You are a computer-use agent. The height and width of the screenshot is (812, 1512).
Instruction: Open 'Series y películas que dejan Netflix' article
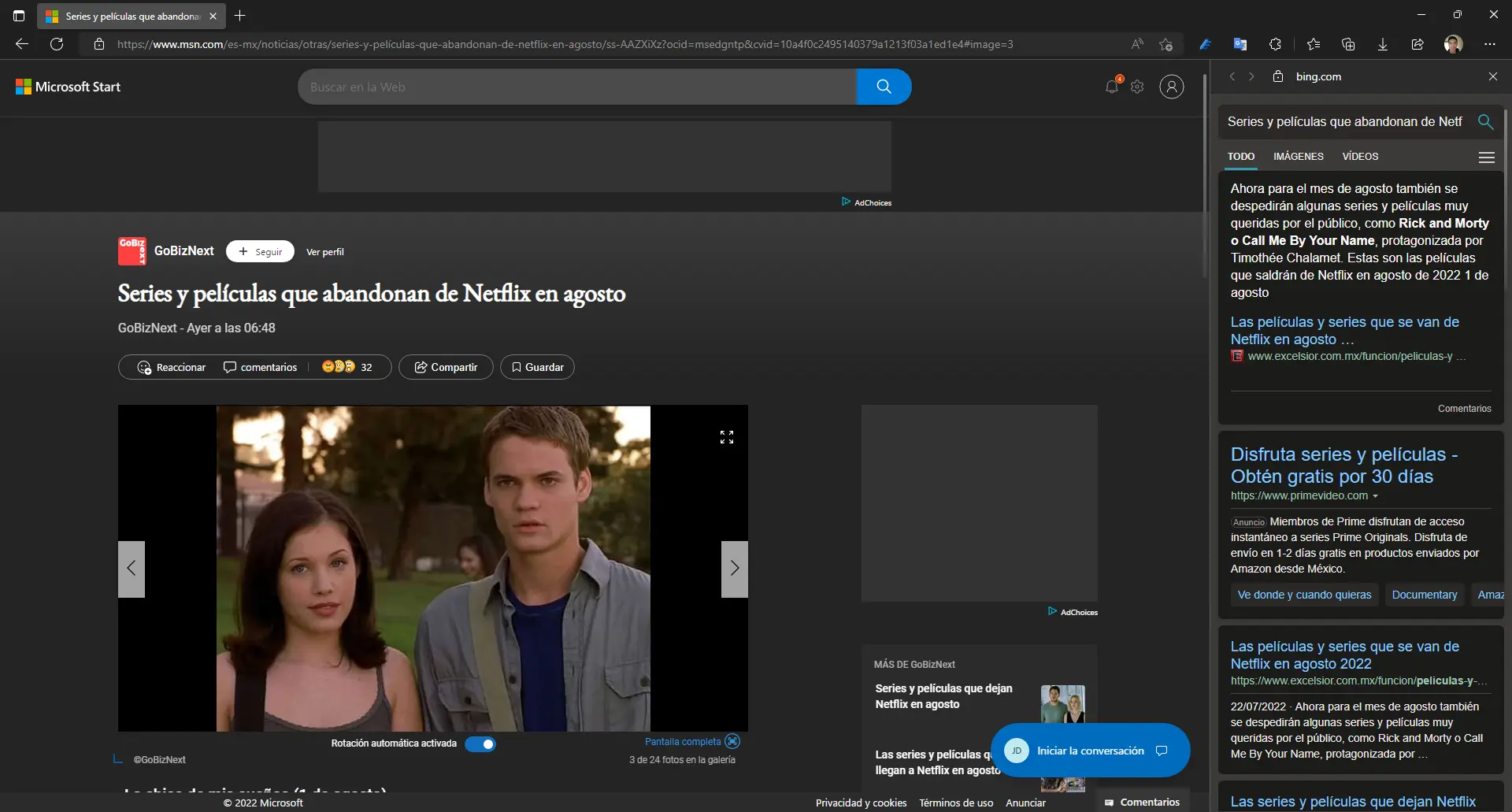click(x=943, y=696)
